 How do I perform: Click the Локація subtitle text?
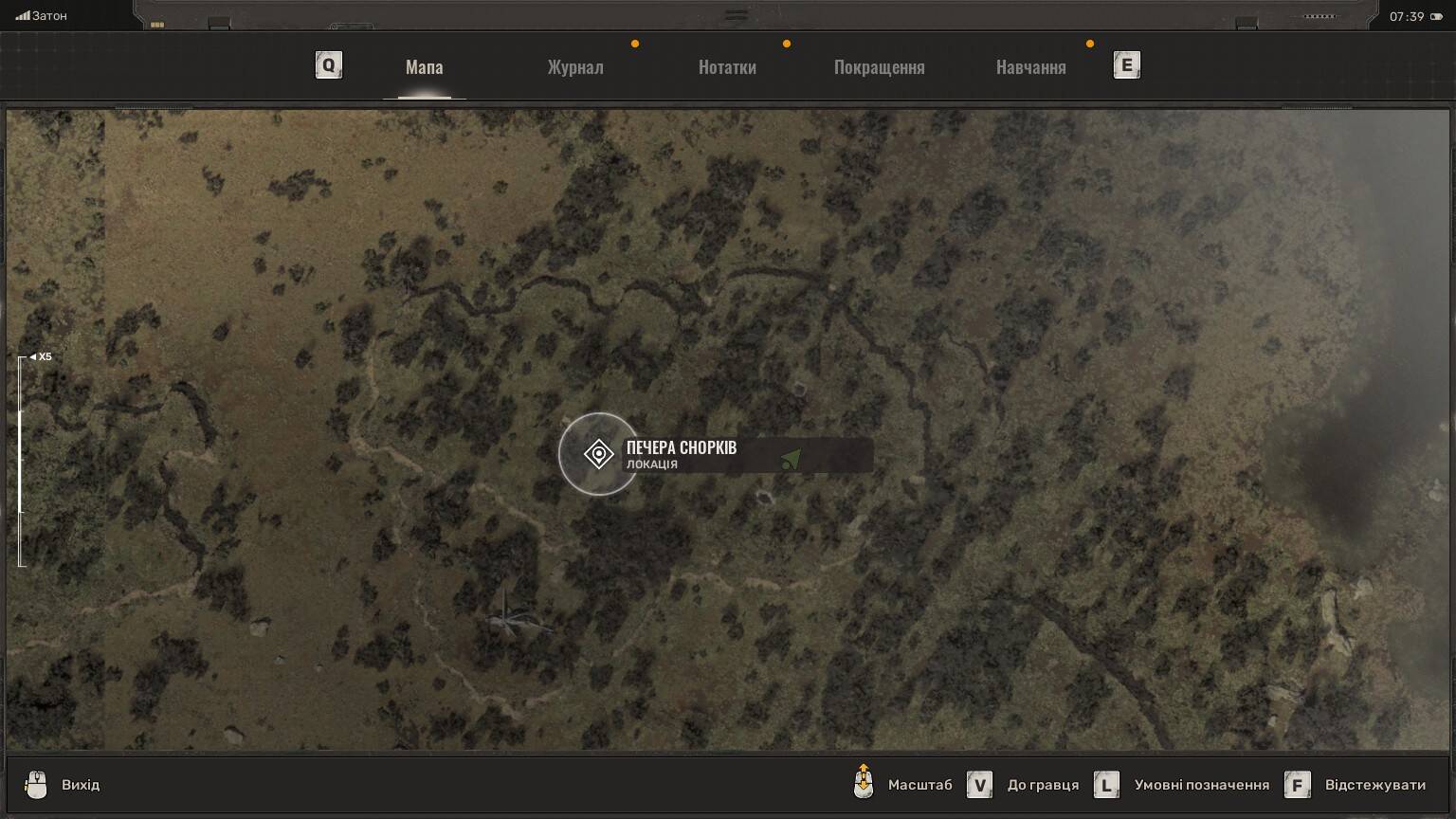(x=652, y=464)
